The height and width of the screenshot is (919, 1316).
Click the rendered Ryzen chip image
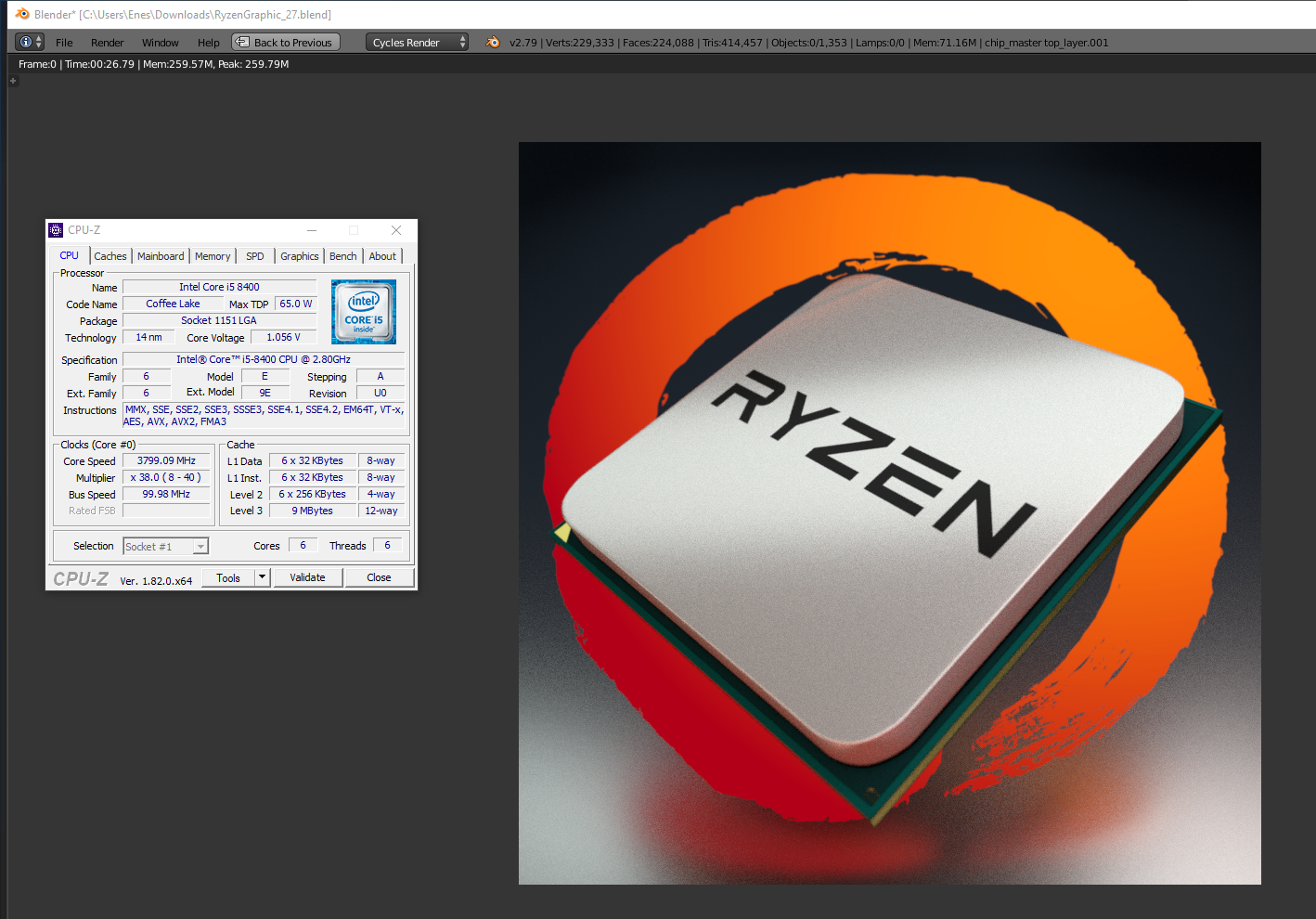pos(889,513)
